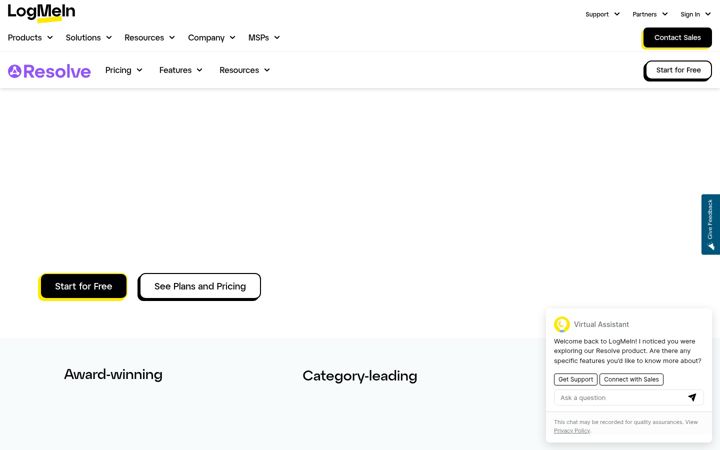Expand the Pricing dropdown chevron

[139, 70]
